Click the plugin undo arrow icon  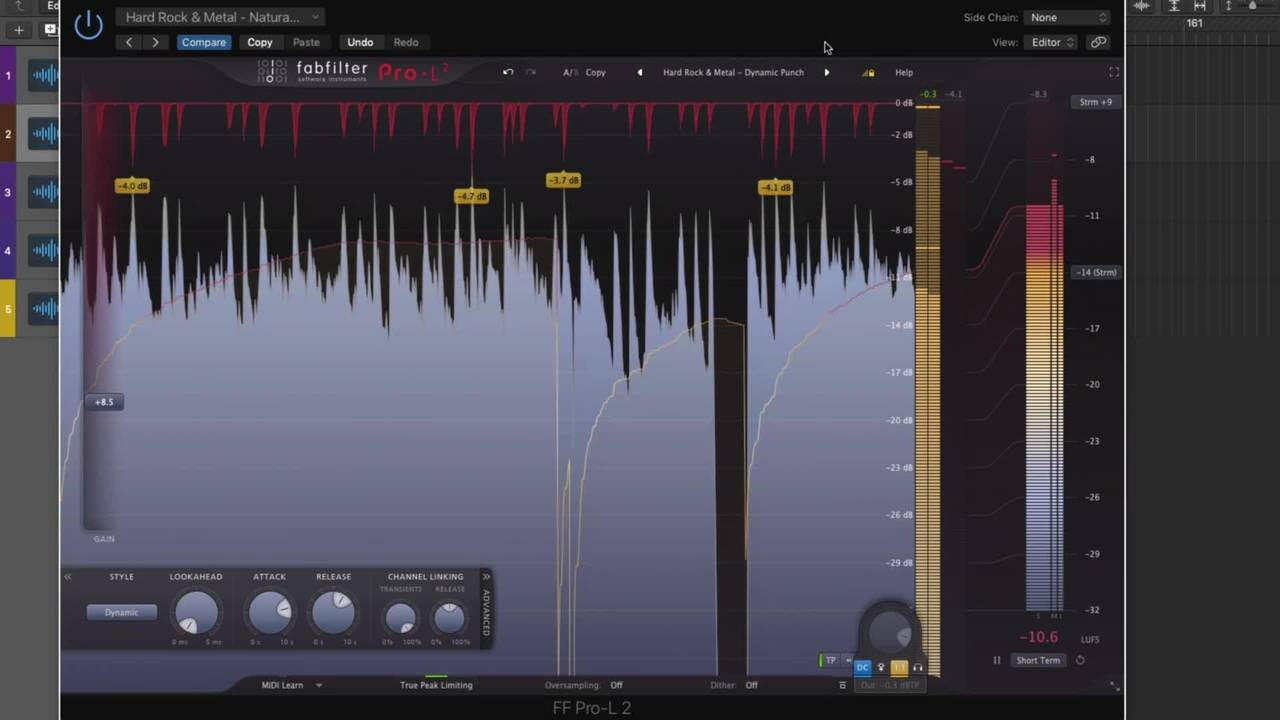tap(508, 73)
